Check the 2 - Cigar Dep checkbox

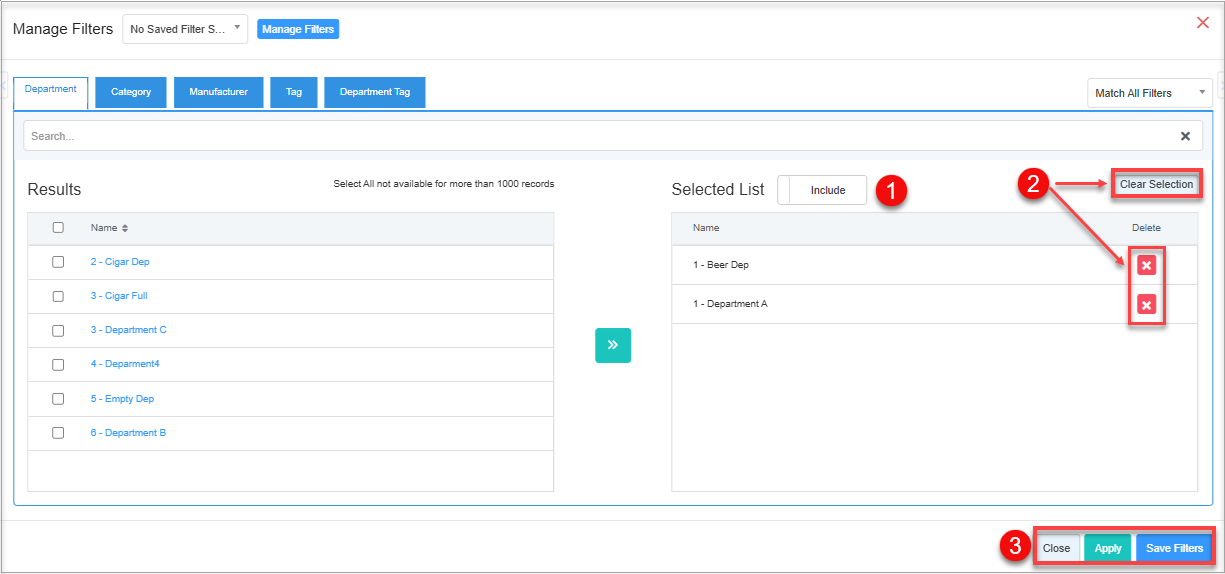(58, 262)
